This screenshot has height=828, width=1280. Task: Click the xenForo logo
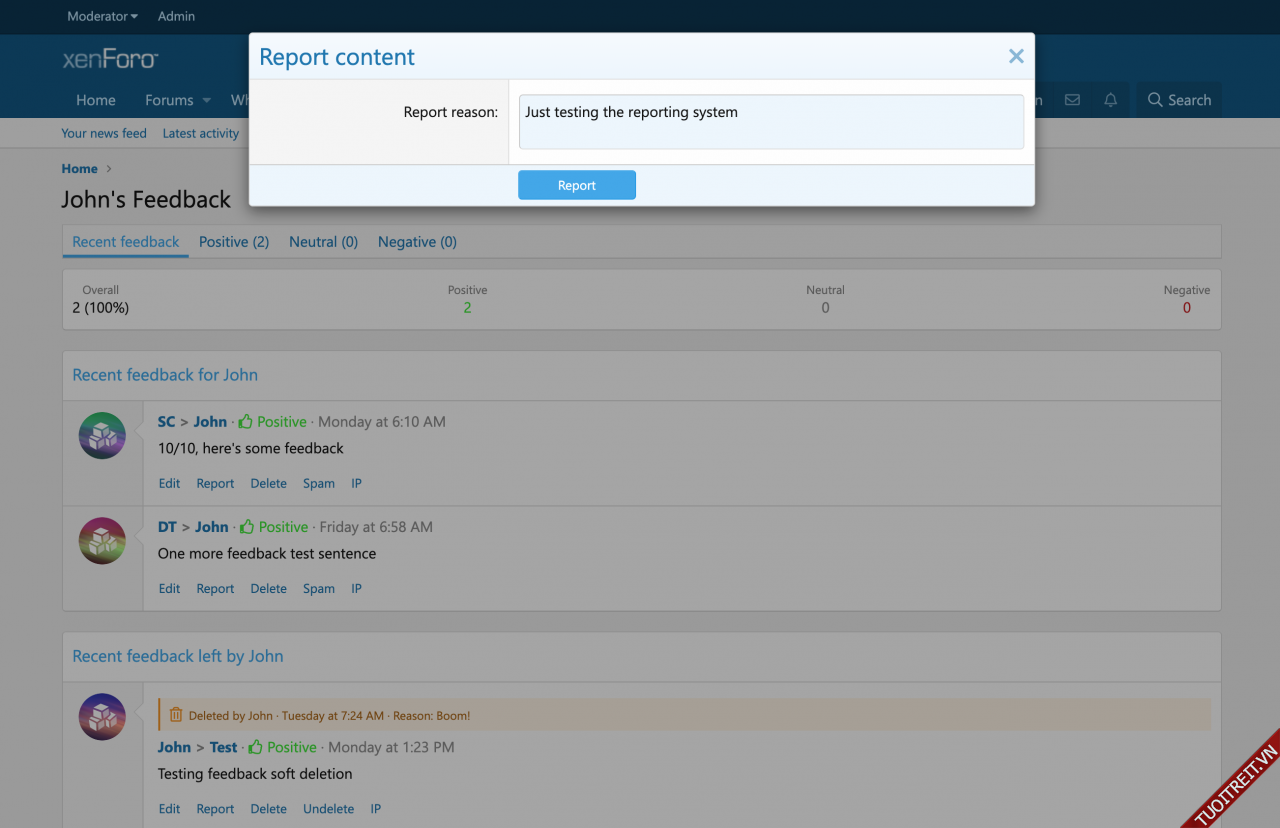pos(110,60)
